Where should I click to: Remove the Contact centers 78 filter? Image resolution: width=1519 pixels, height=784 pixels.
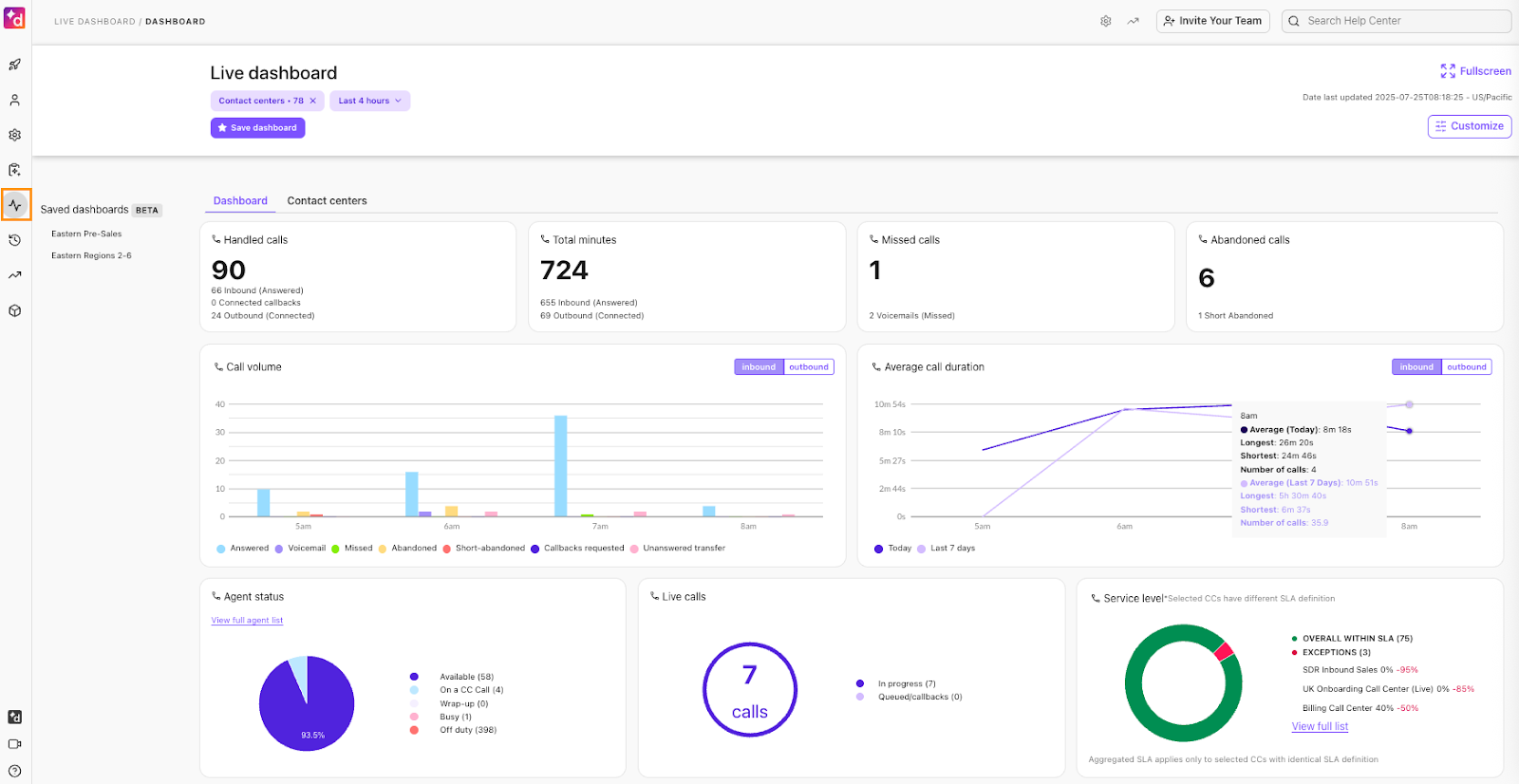(313, 101)
